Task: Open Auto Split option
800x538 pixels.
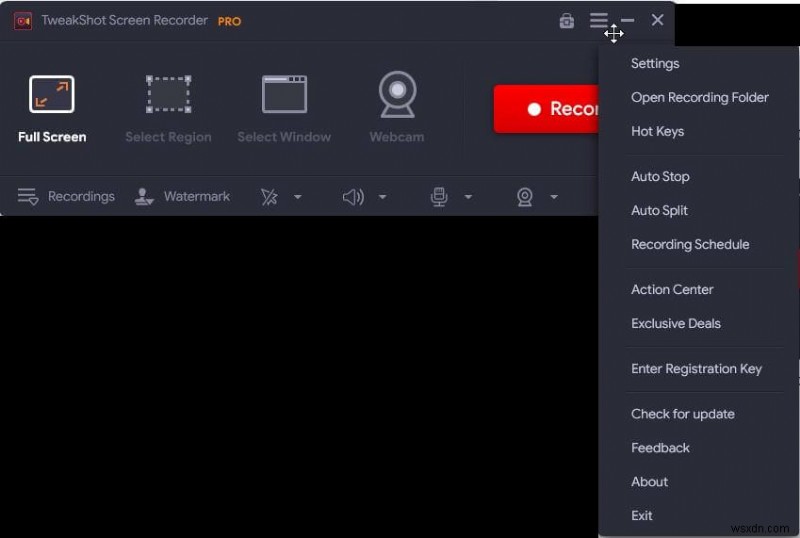Action: [659, 210]
